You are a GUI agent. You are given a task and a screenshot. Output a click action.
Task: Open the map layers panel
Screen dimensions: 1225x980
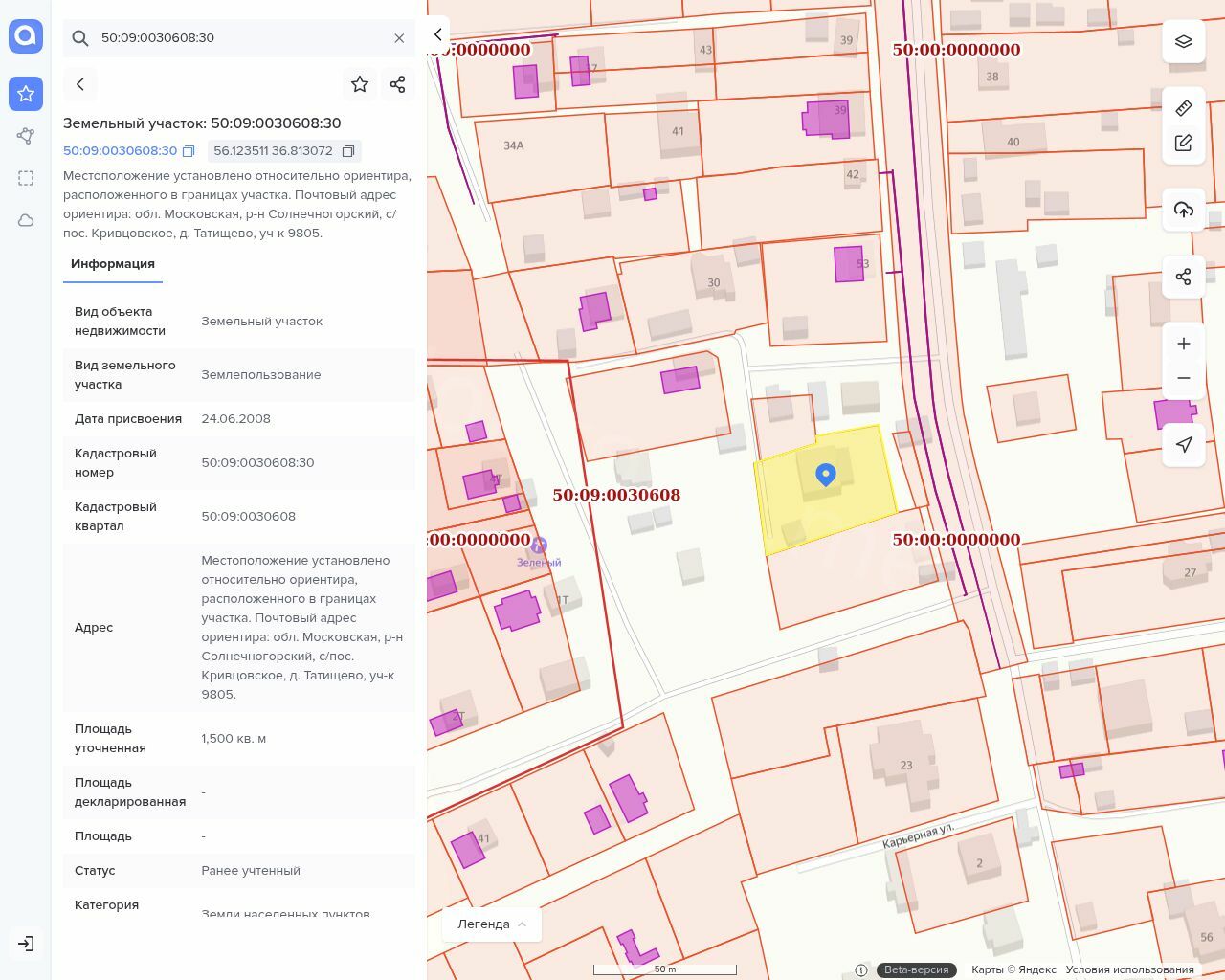[1184, 42]
